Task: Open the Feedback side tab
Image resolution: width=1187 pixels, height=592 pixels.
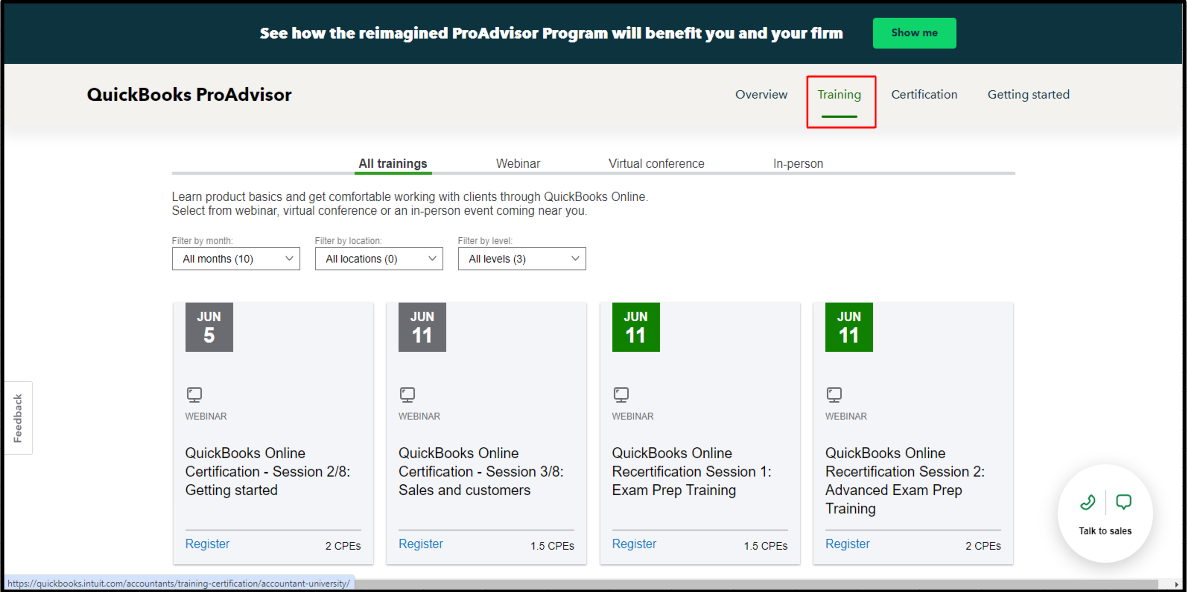Action: (18, 418)
